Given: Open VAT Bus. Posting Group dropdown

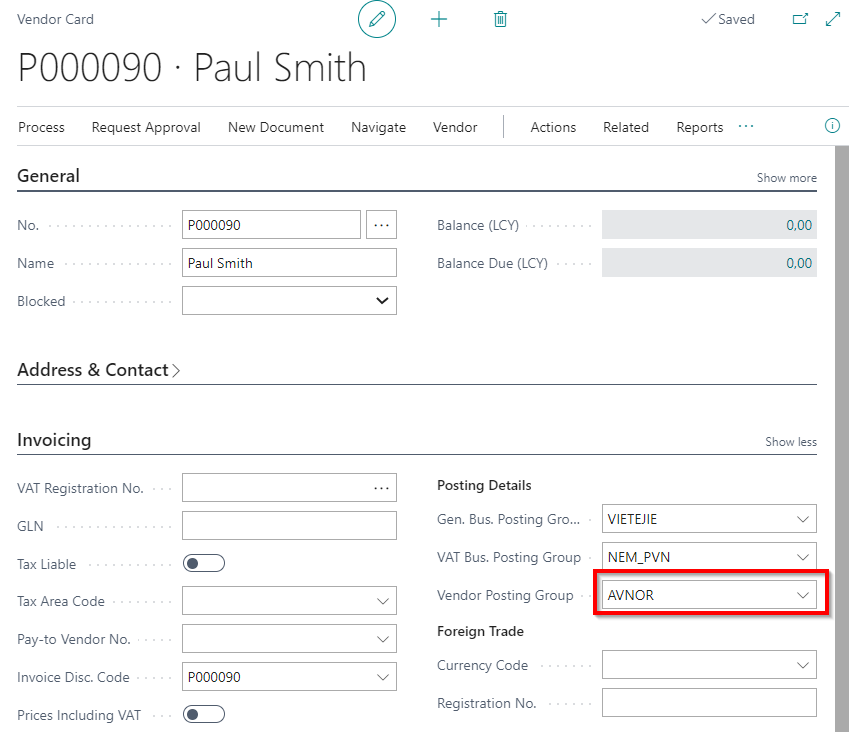Looking at the screenshot, I should pos(803,557).
